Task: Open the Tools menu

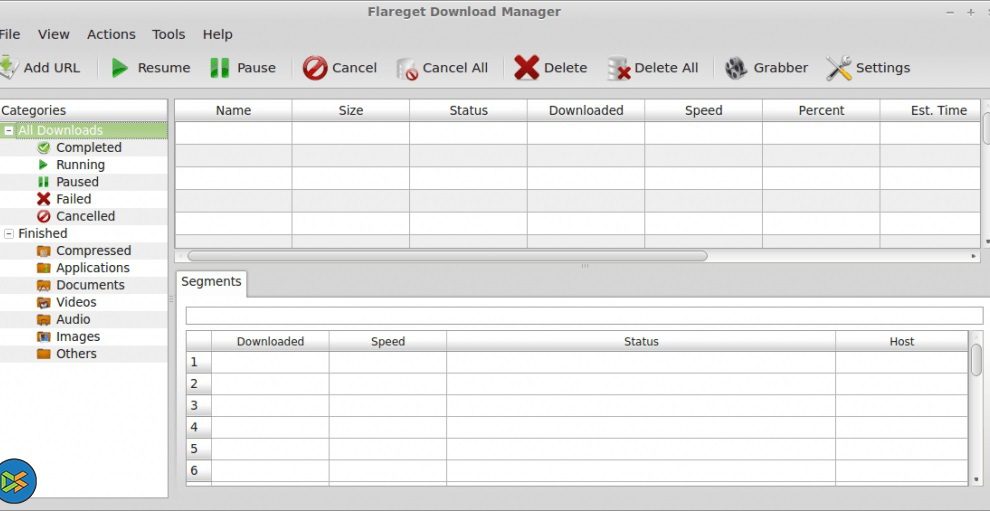Action: pyautogui.click(x=168, y=34)
